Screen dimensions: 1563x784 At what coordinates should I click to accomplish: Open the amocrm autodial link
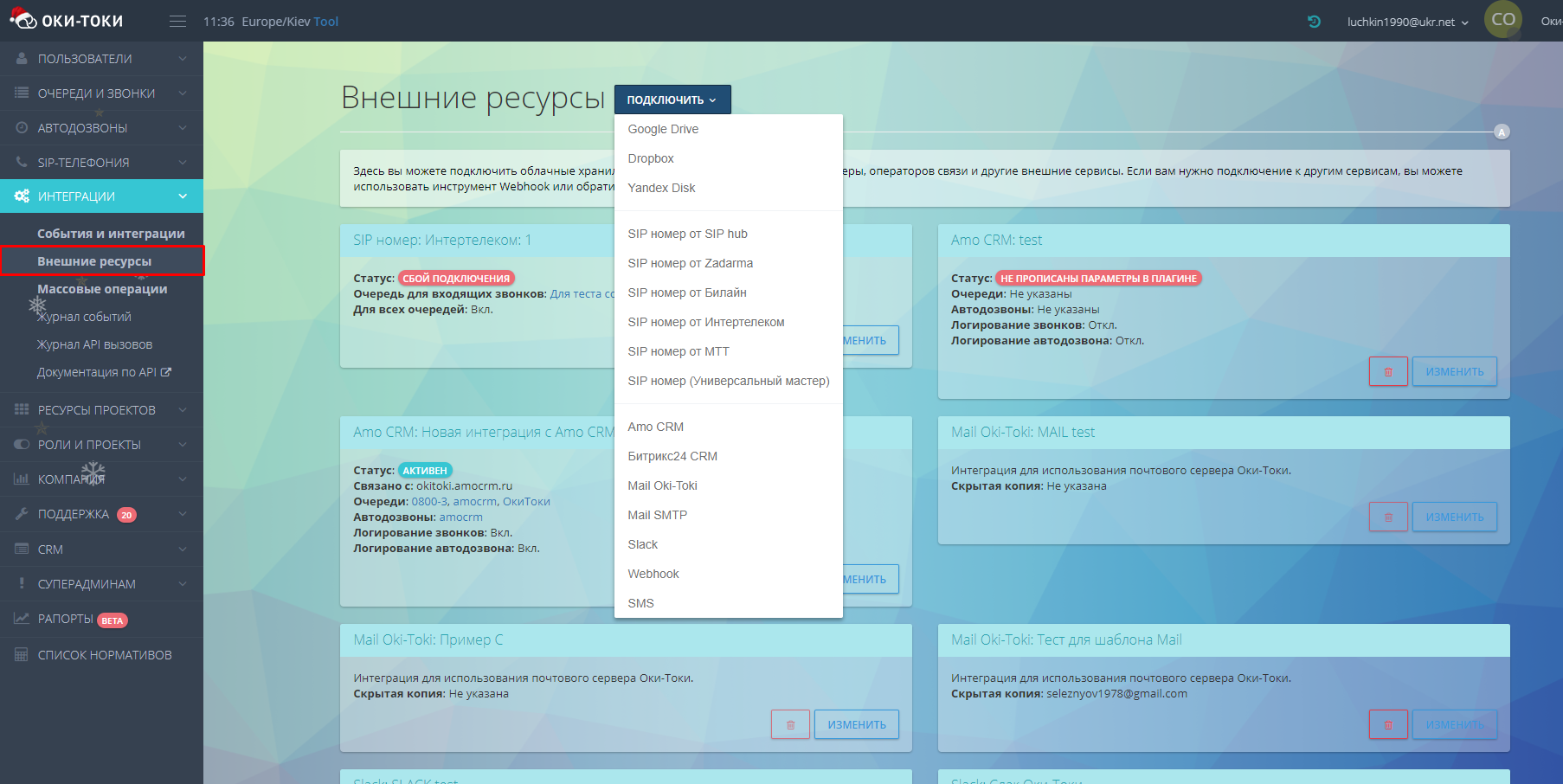click(461, 517)
